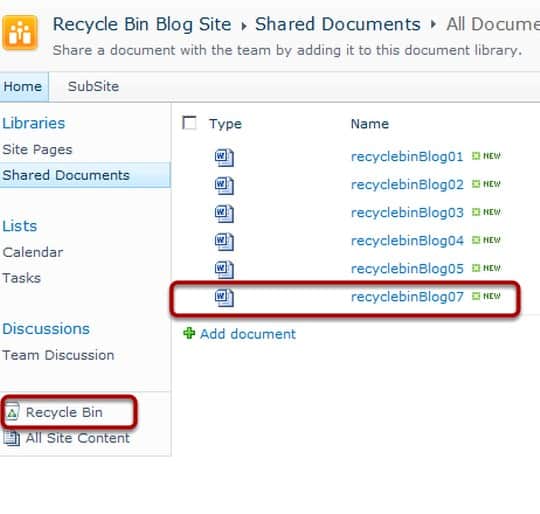This screenshot has width=540, height=514.
Task: Click NEW badge beside recyclebinBlog01
Action: (x=486, y=156)
